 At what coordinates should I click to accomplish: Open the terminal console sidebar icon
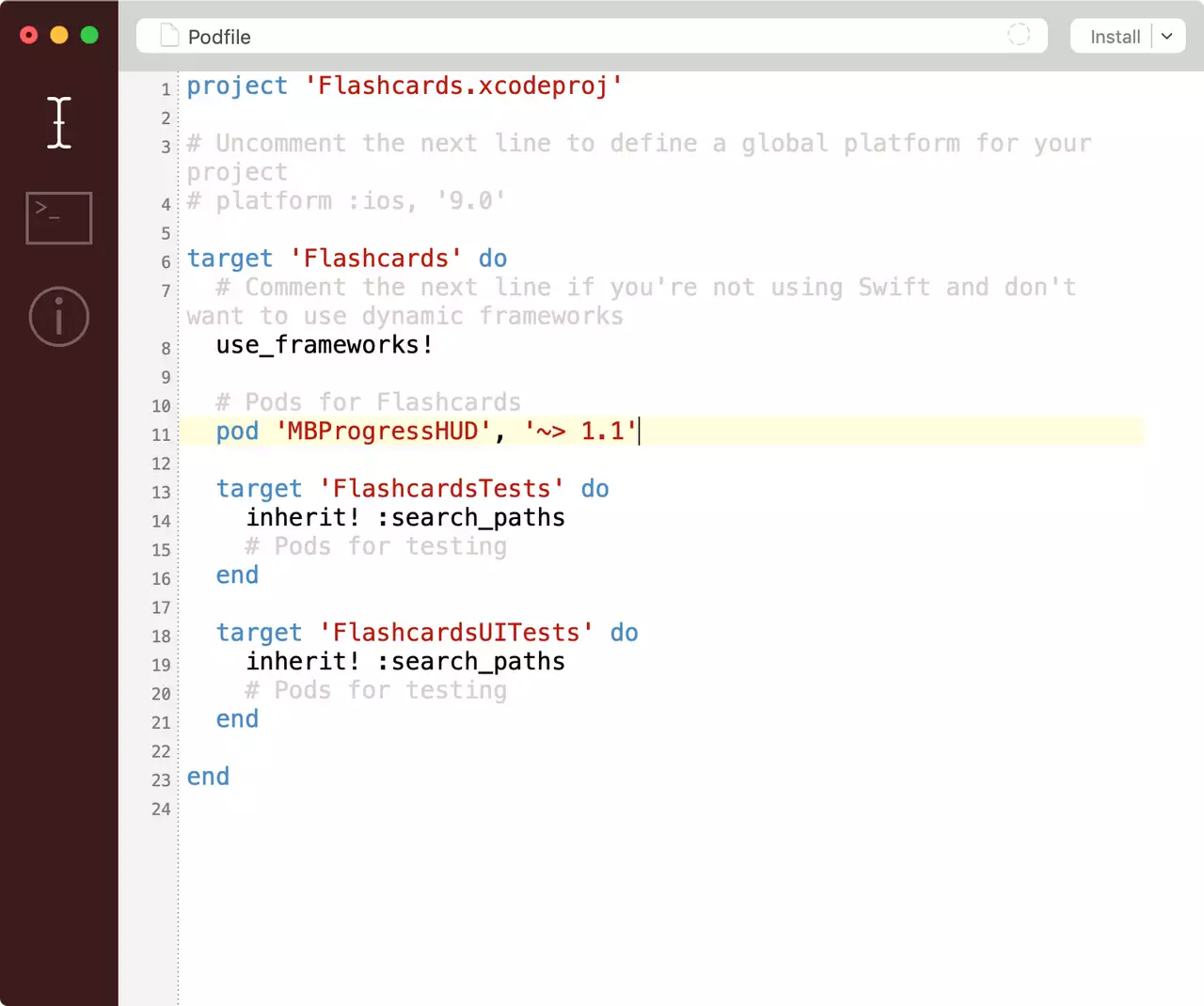[59, 218]
